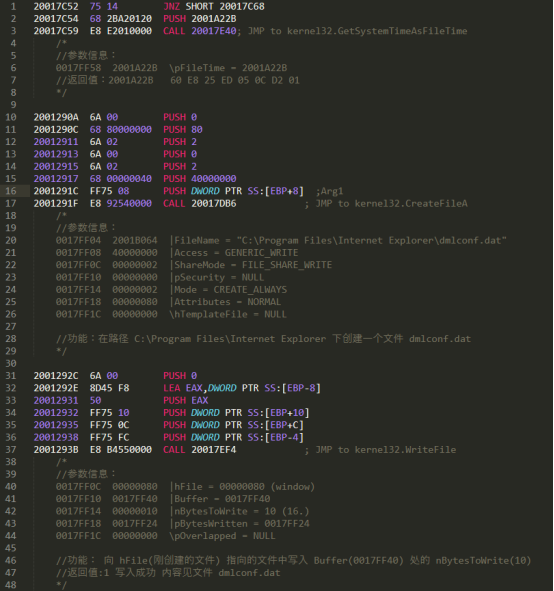Click the hFile = 00000080 (window) line
554x591 pixels.
(244, 487)
